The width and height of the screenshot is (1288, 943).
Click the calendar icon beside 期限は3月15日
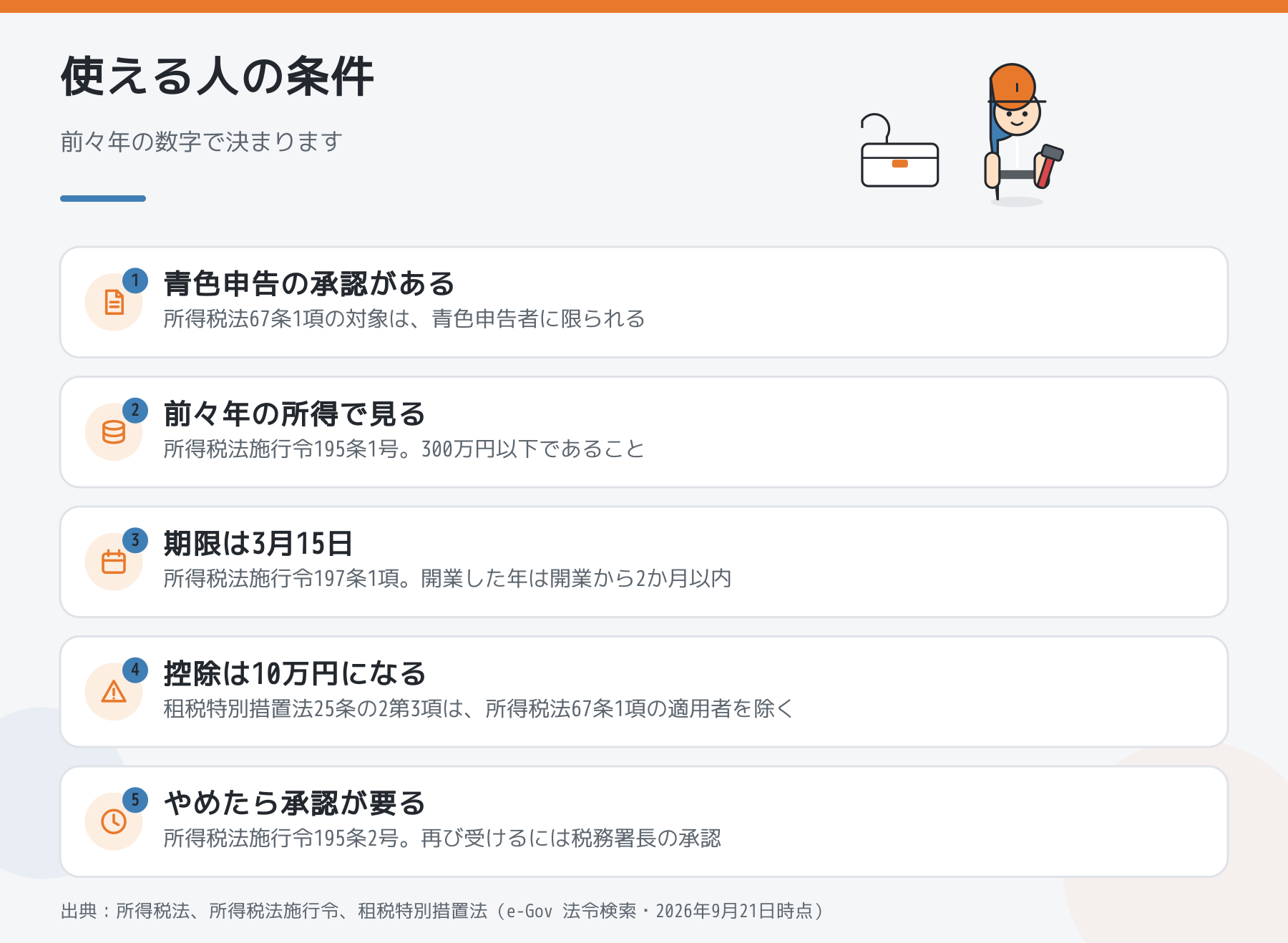(114, 562)
